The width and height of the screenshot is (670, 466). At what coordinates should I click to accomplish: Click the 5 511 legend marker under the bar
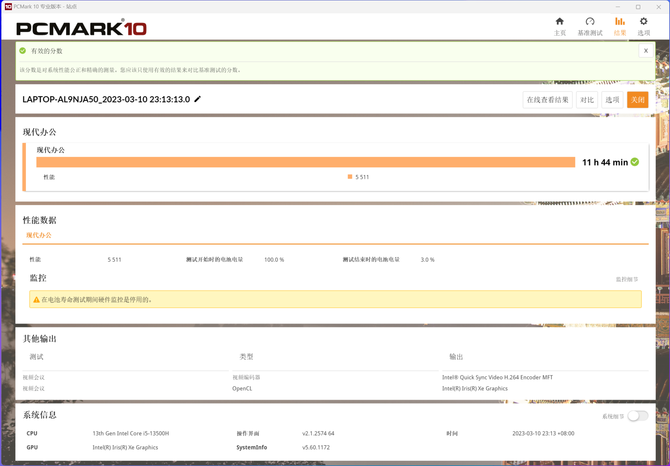coord(350,177)
